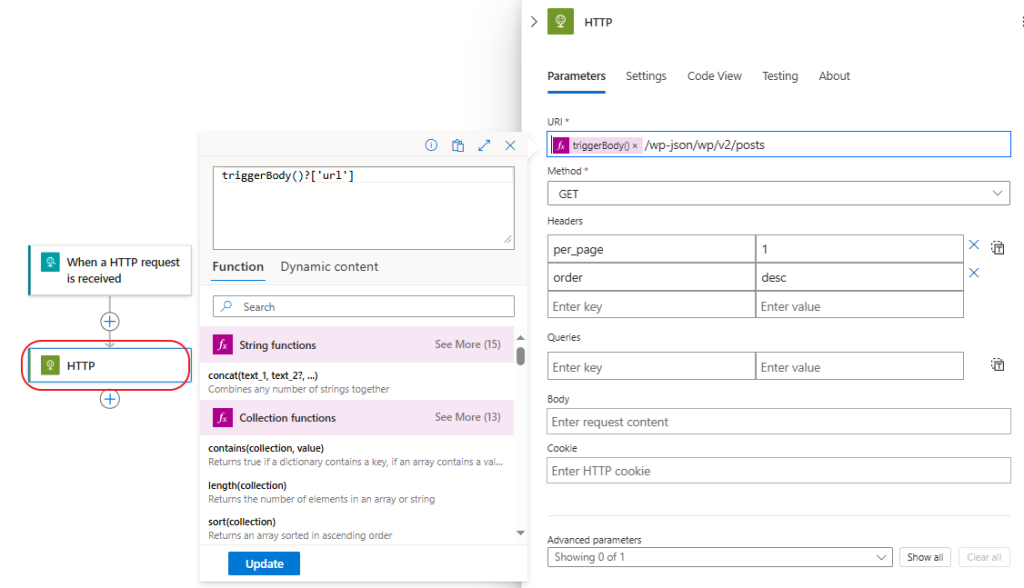Collapse the HTTP panel with the chevron

(534, 22)
